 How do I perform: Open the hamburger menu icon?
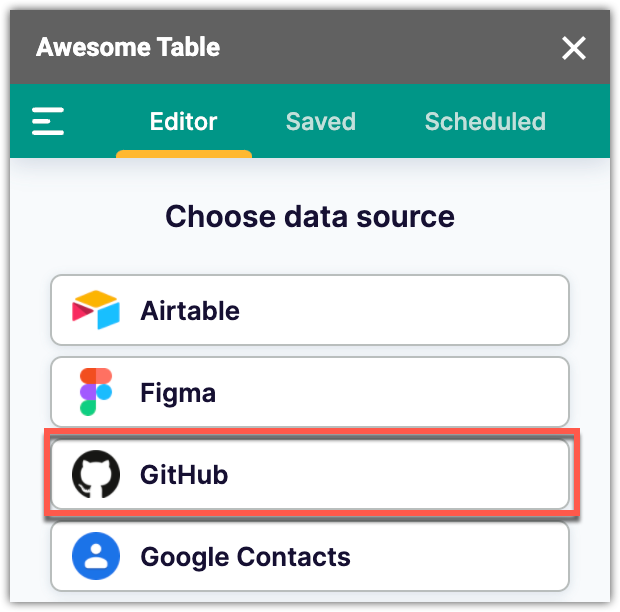point(48,122)
